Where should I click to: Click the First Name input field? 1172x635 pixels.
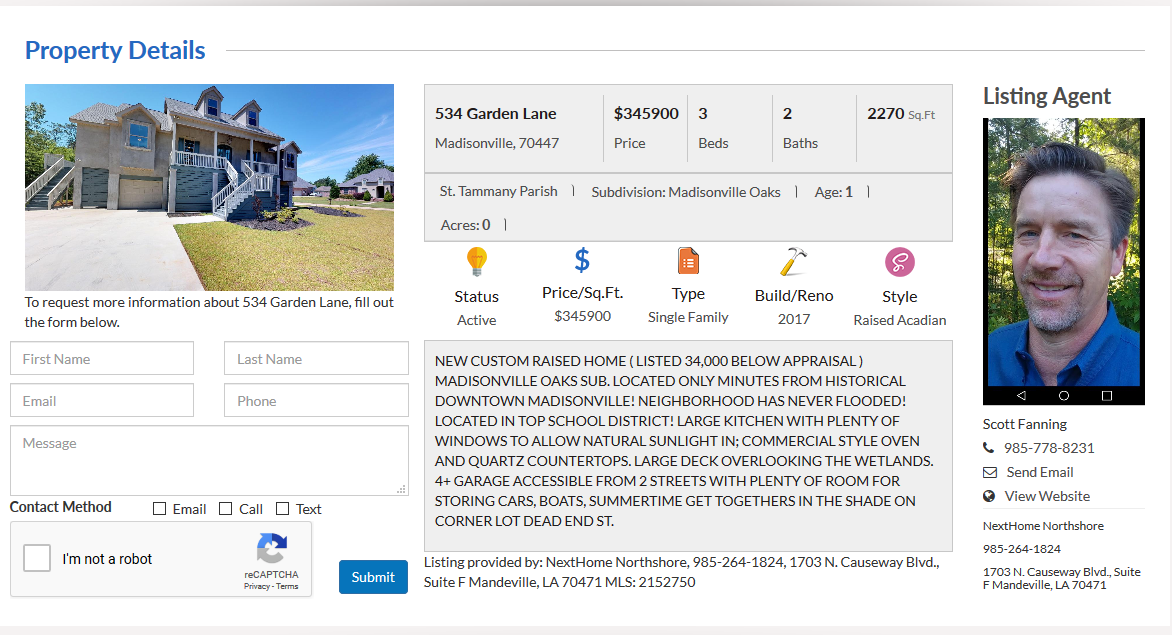click(x=102, y=359)
